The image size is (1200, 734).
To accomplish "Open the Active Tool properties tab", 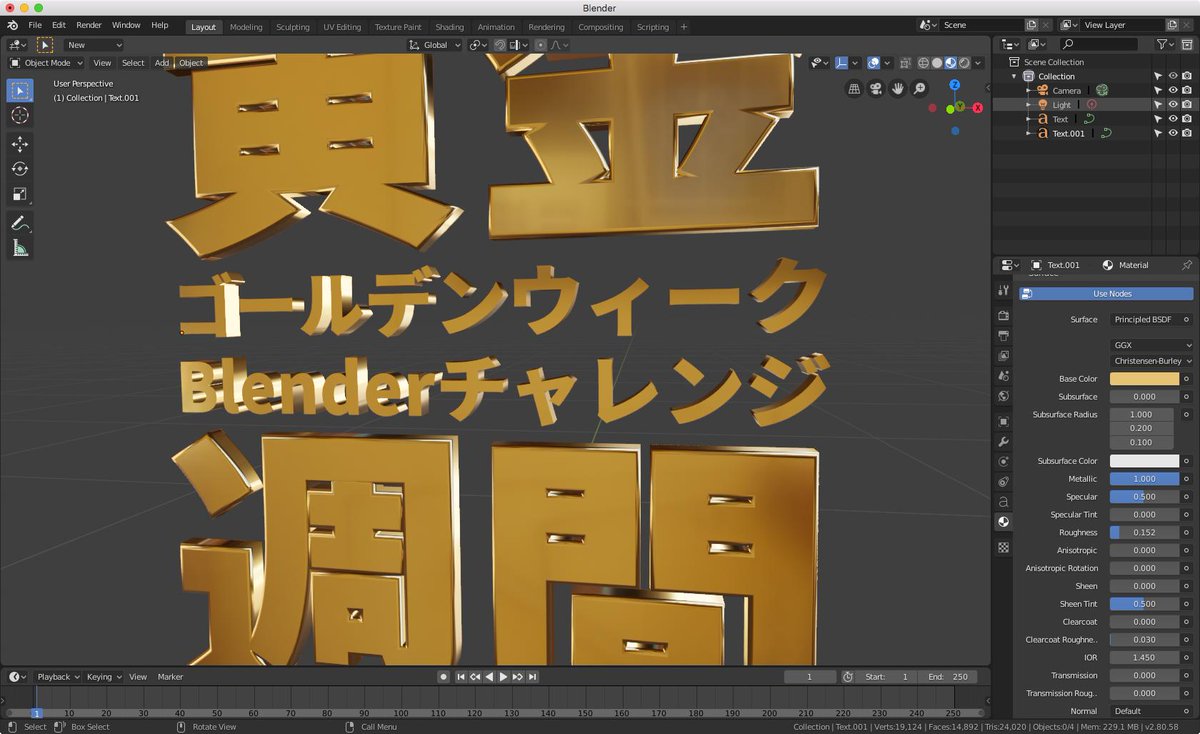I will click(1004, 290).
